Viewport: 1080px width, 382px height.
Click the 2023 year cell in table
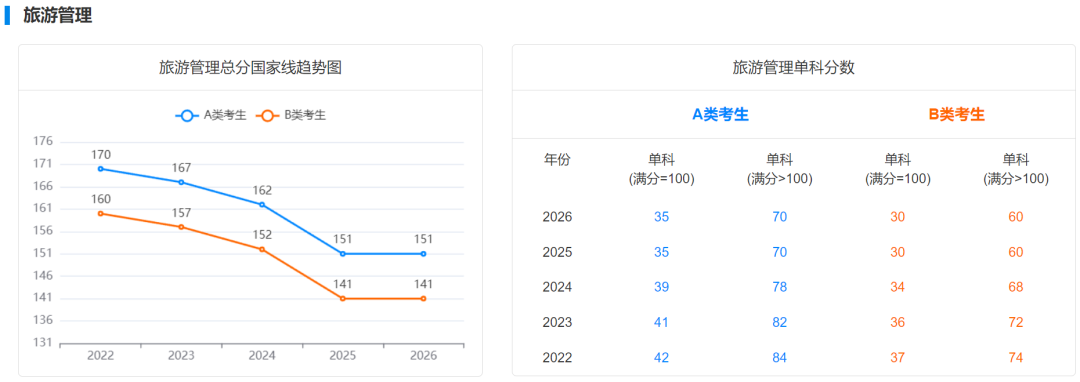click(557, 322)
